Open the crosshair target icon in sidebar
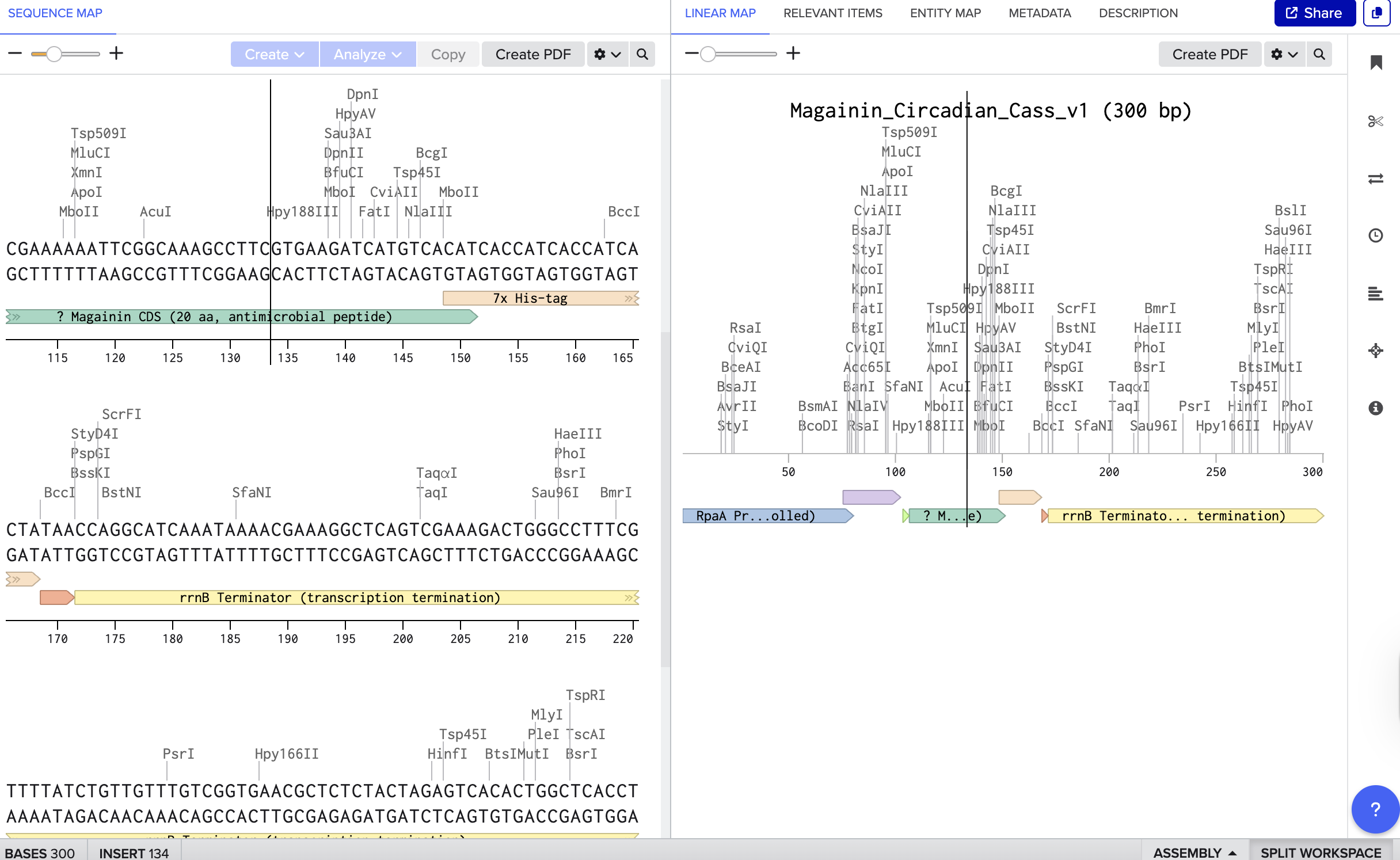The height and width of the screenshot is (860, 1400). point(1376,351)
